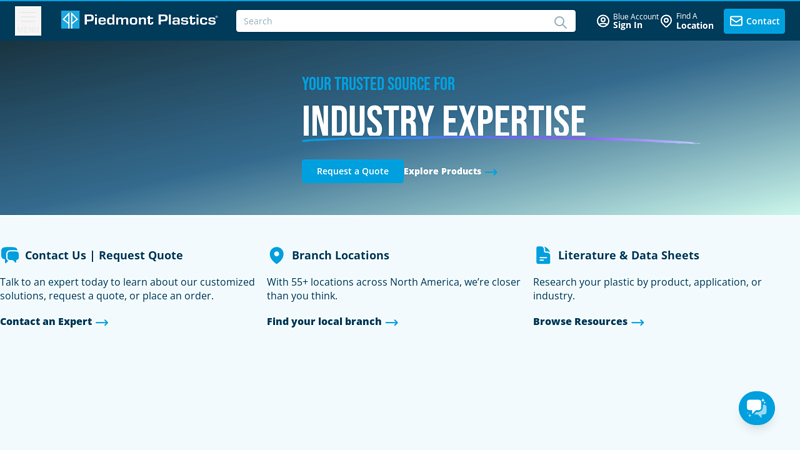Follow the Explore Products link
800x450 pixels.
click(x=451, y=171)
